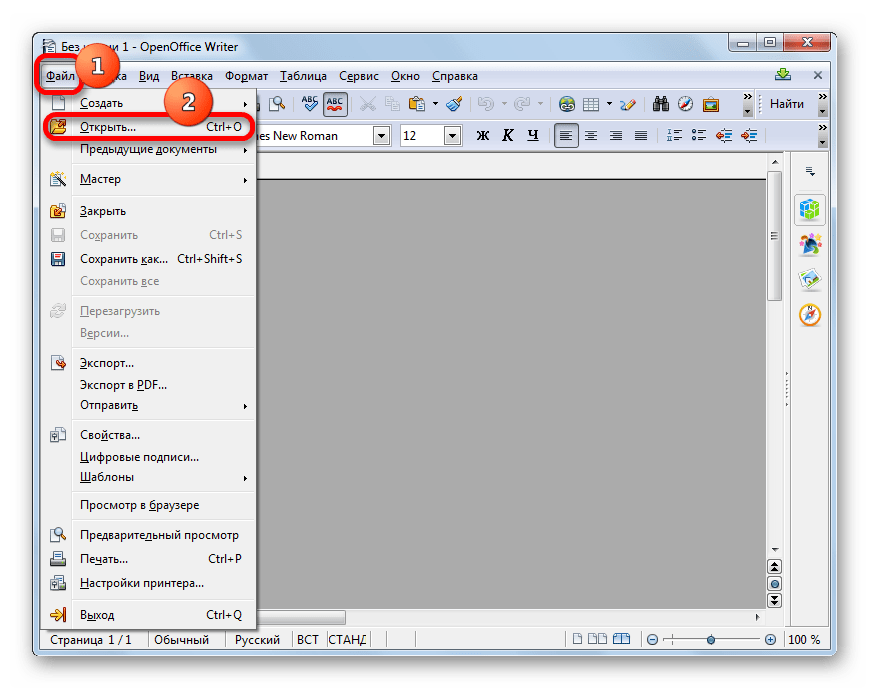Open the Paste options dropdown arrow

pos(436,104)
